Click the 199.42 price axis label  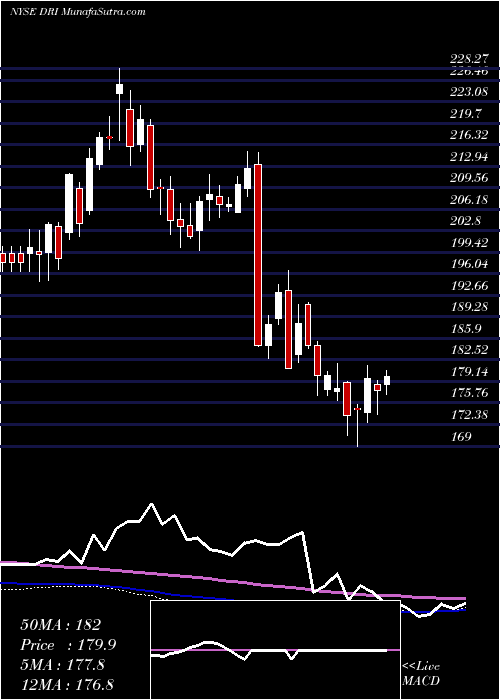(x=469, y=243)
